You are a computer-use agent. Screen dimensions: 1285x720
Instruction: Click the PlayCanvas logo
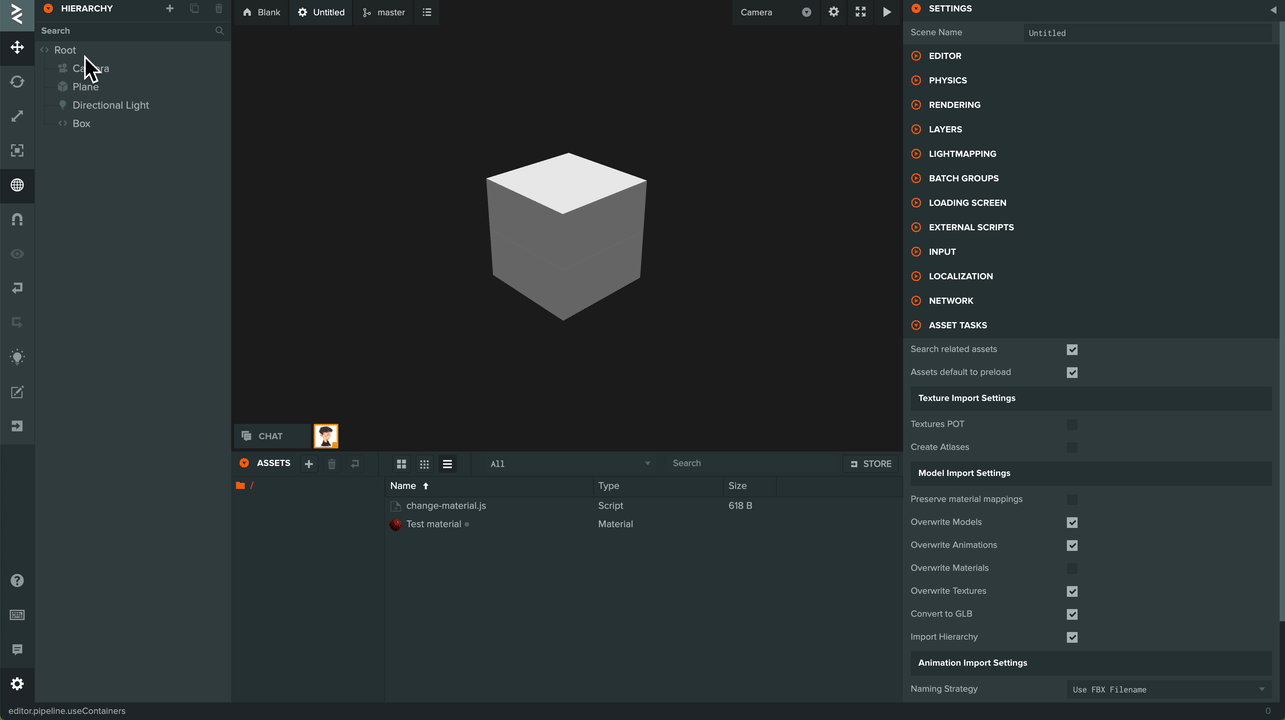17,14
